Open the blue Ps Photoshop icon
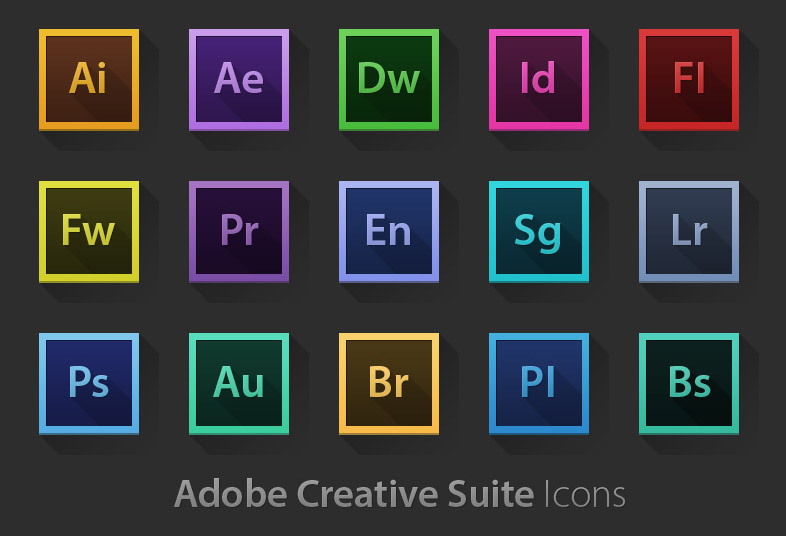The image size is (786, 536). pyautogui.click(x=89, y=384)
